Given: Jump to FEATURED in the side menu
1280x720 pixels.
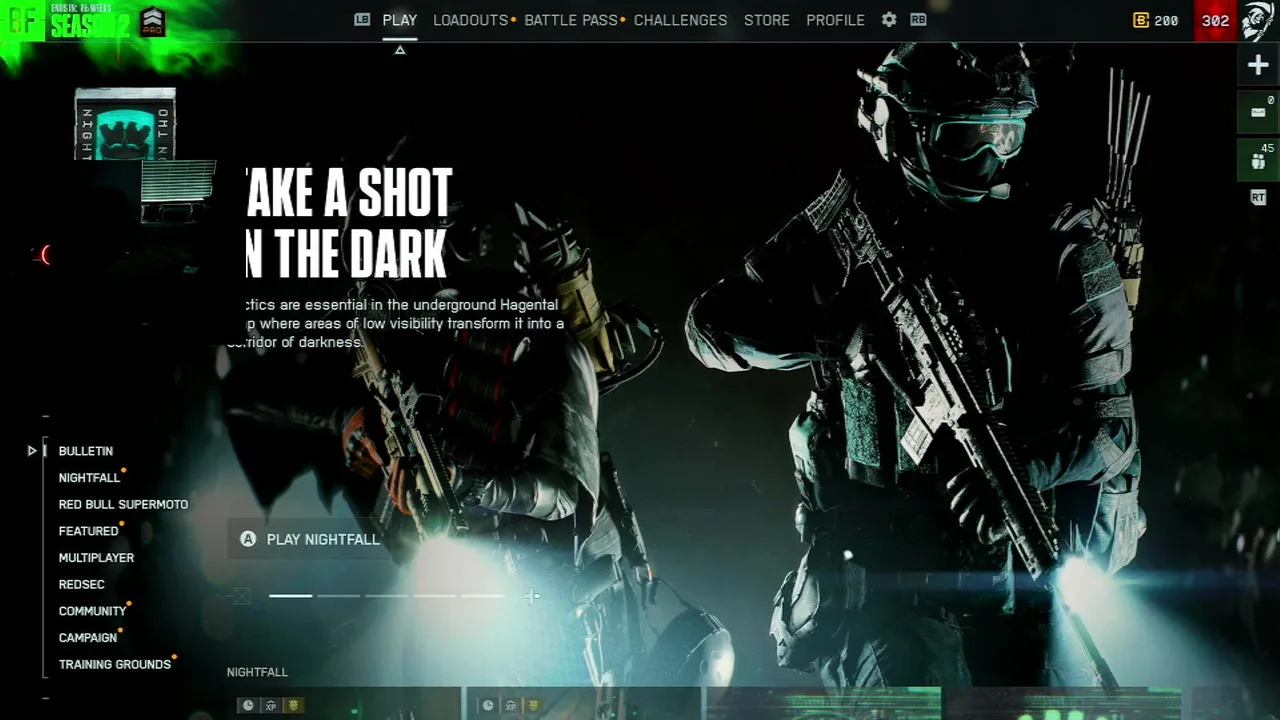Looking at the screenshot, I should [x=88, y=531].
